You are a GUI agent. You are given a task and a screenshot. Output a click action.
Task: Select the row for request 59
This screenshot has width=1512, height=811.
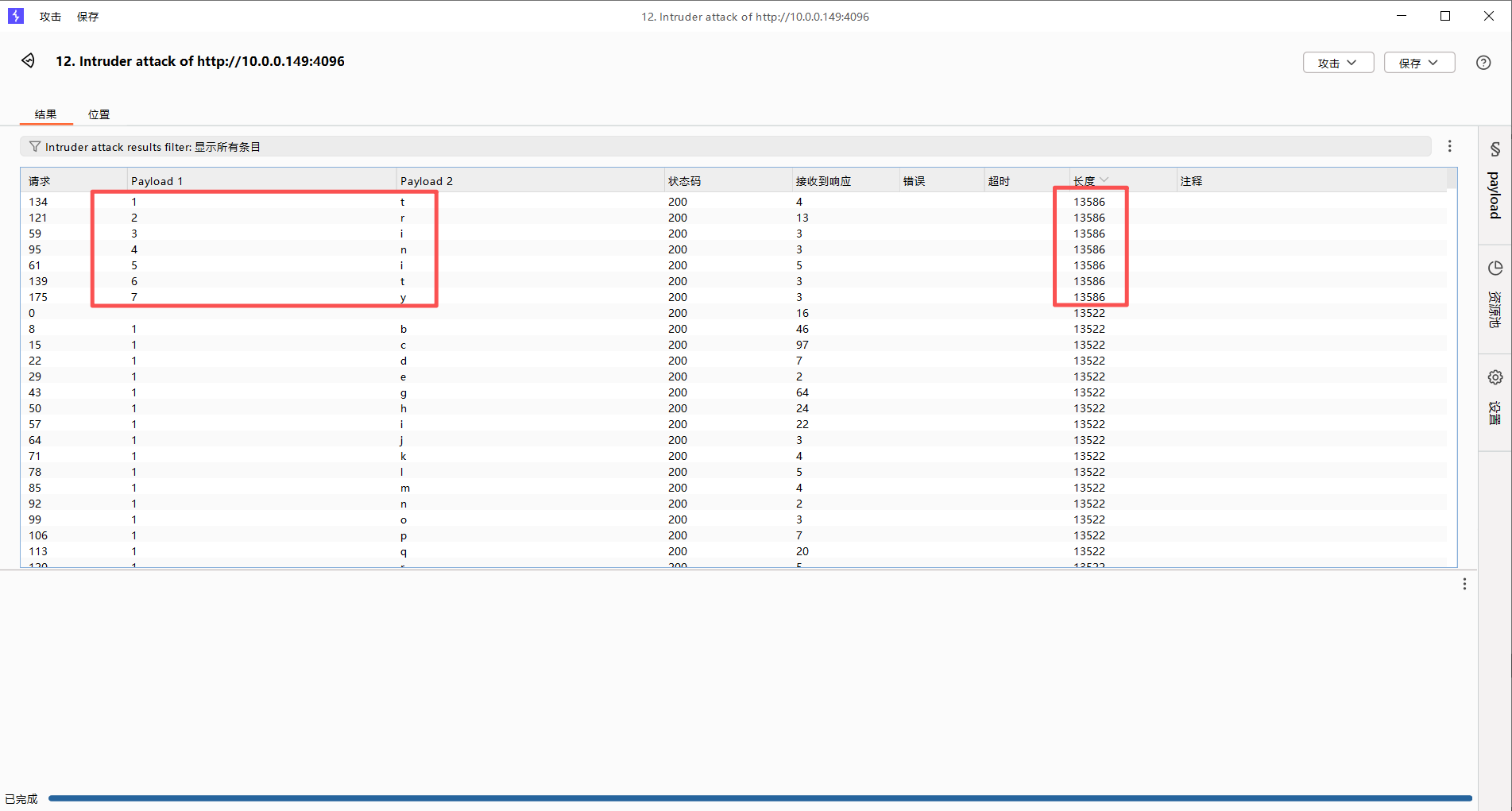[x=733, y=234]
